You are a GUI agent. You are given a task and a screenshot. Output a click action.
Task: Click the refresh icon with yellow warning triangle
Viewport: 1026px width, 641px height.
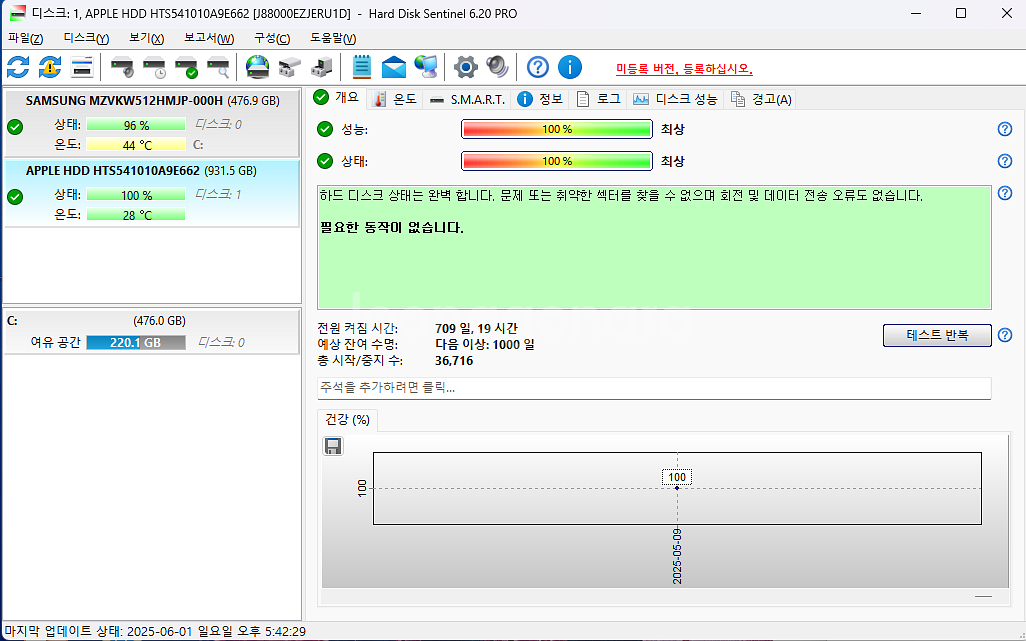click(50, 67)
